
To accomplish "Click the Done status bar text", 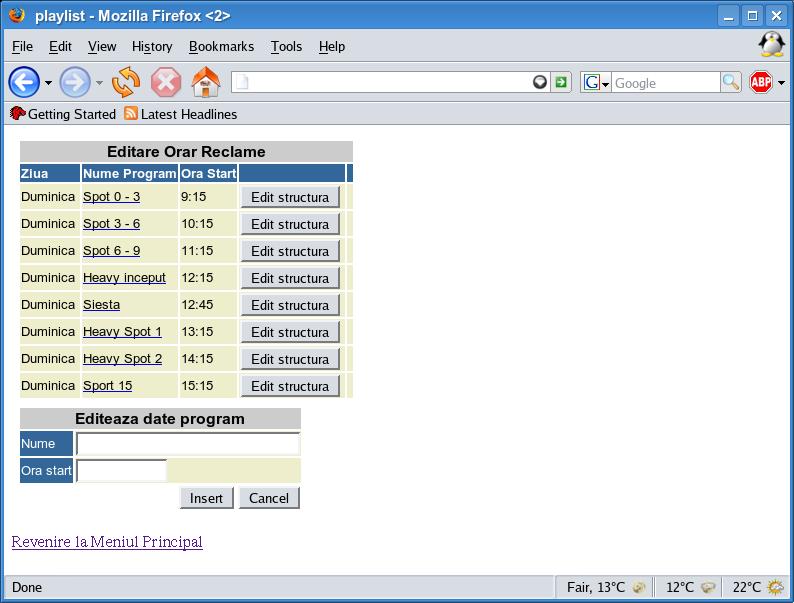I will pos(27,587).
